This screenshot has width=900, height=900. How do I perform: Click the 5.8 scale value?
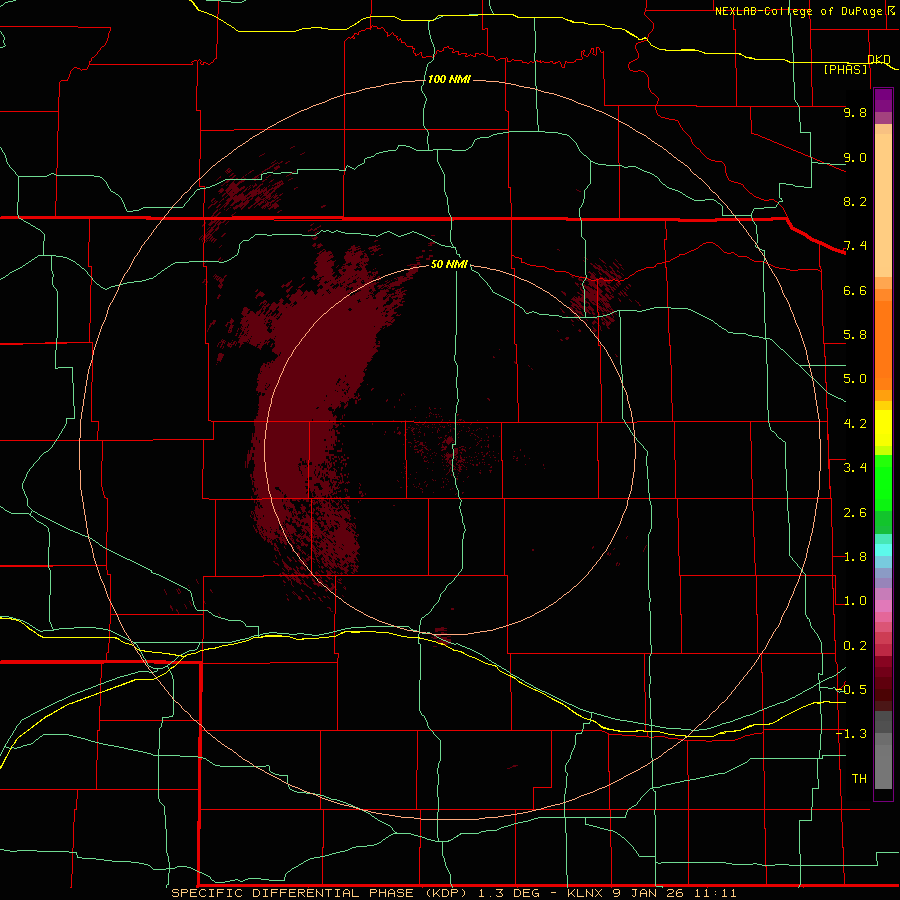[855, 335]
